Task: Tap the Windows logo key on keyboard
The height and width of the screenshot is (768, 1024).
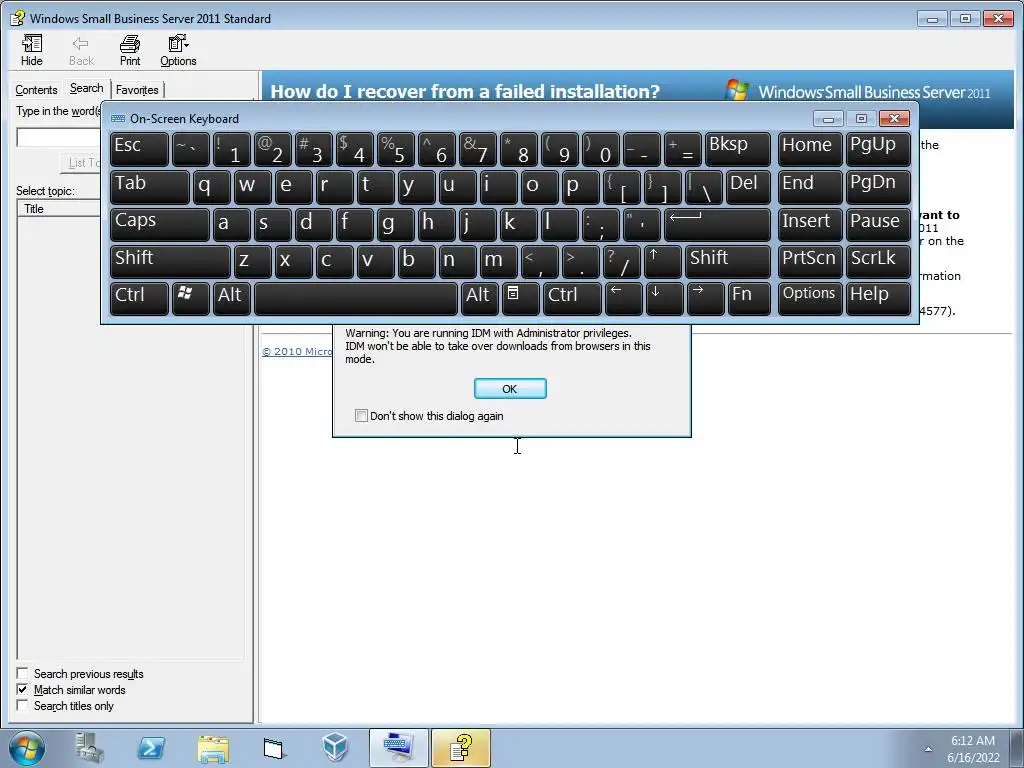Action: (191, 298)
